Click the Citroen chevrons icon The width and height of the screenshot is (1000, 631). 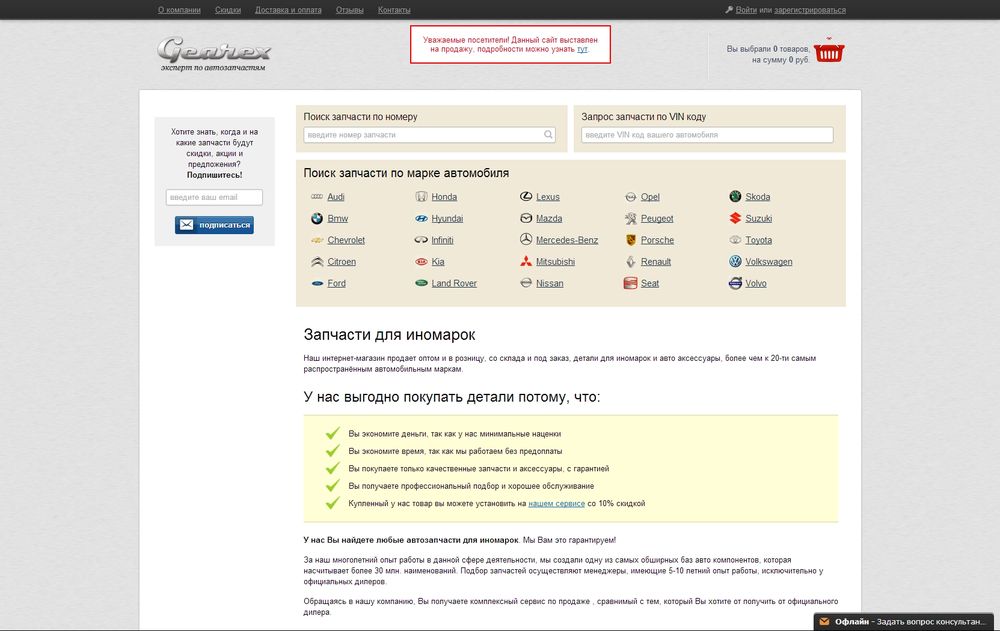tap(317, 262)
